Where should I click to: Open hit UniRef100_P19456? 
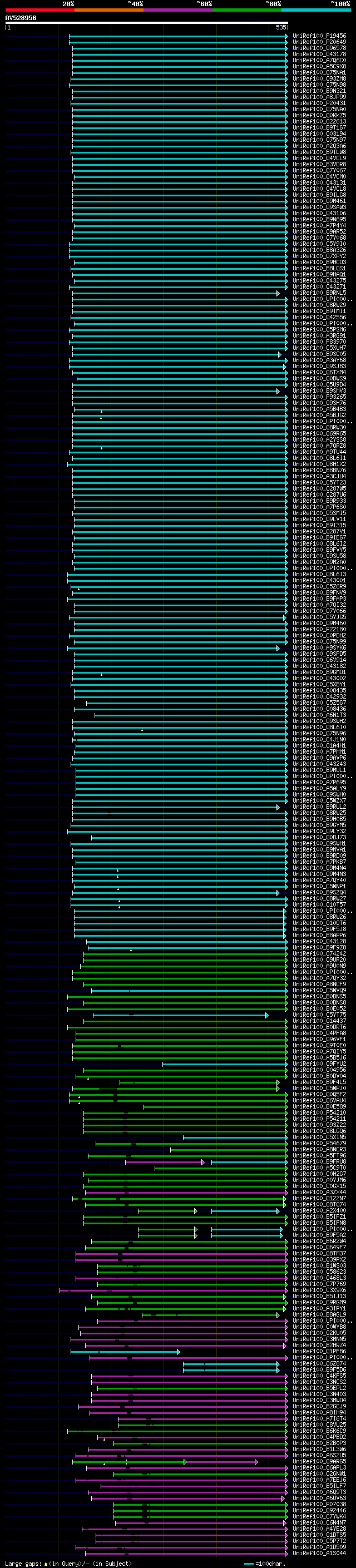(319, 36)
